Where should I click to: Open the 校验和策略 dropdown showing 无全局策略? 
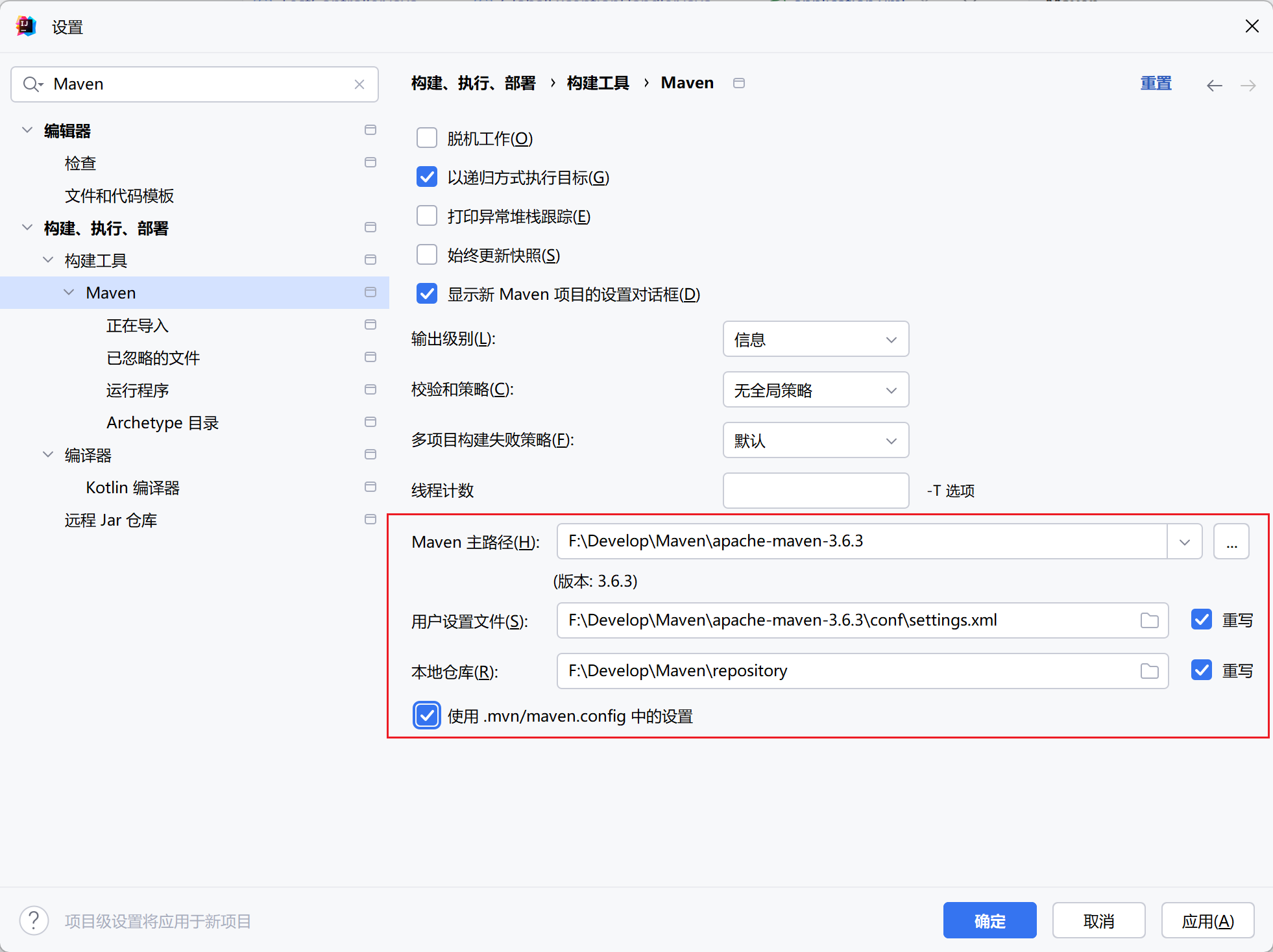pyautogui.click(x=816, y=389)
